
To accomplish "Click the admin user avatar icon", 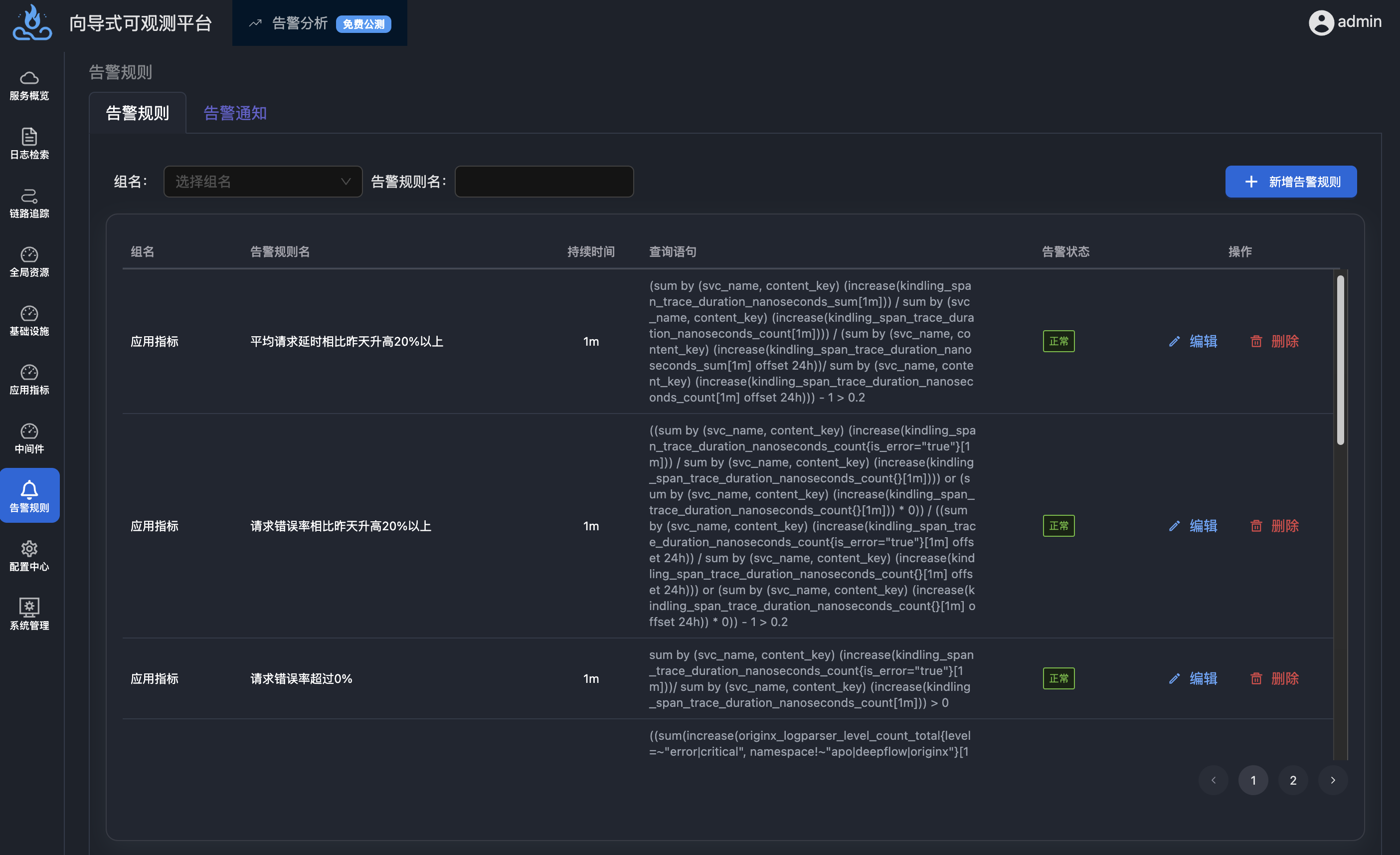I will [x=1321, y=23].
